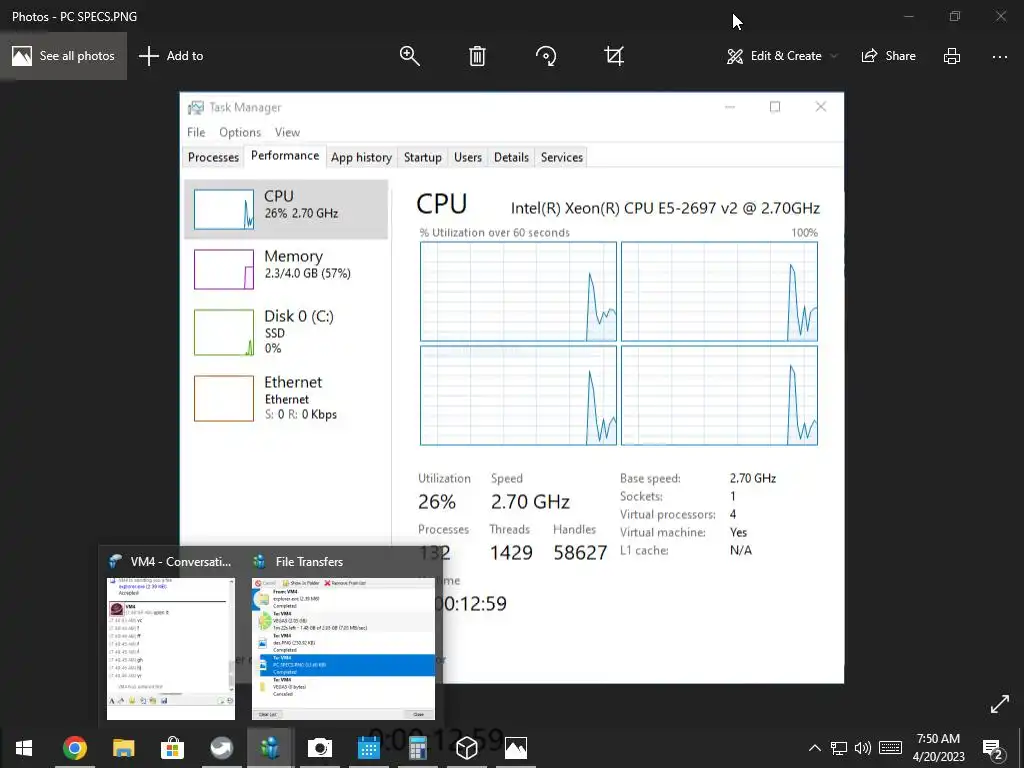Click the grey swirl app icon on taskbar
Viewport: 1024px width, 768px height.
point(221,748)
